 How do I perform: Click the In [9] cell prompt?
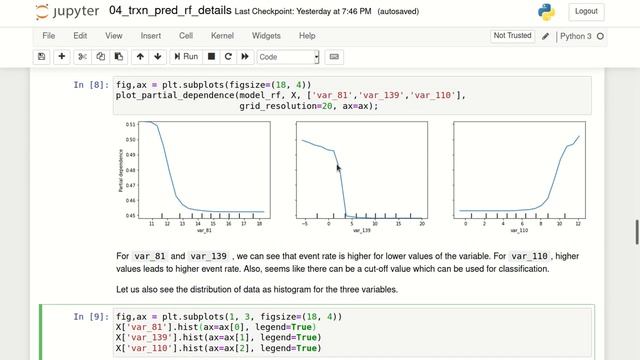[91, 317]
